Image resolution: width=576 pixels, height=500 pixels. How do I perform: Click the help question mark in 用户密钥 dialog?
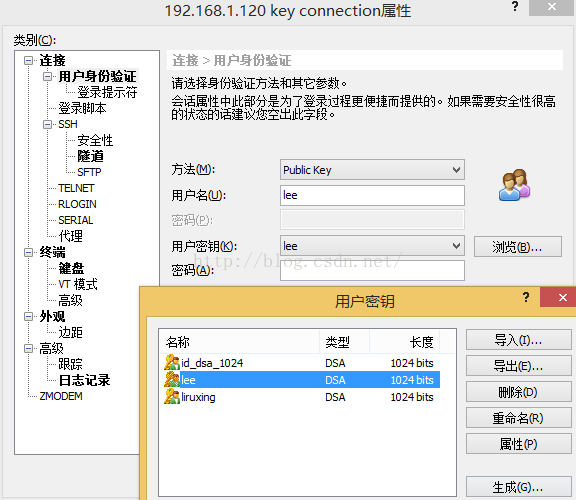click(x=526, y=297)
